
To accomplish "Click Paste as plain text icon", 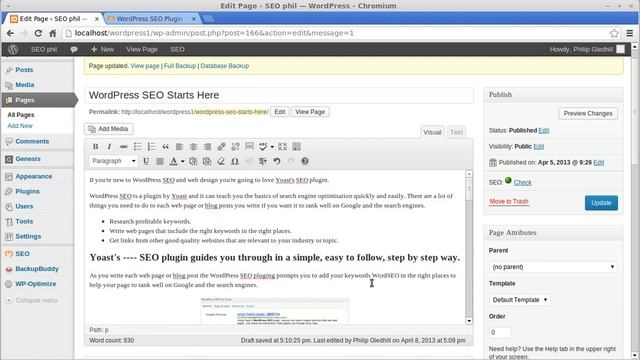I will pos(193,161).
